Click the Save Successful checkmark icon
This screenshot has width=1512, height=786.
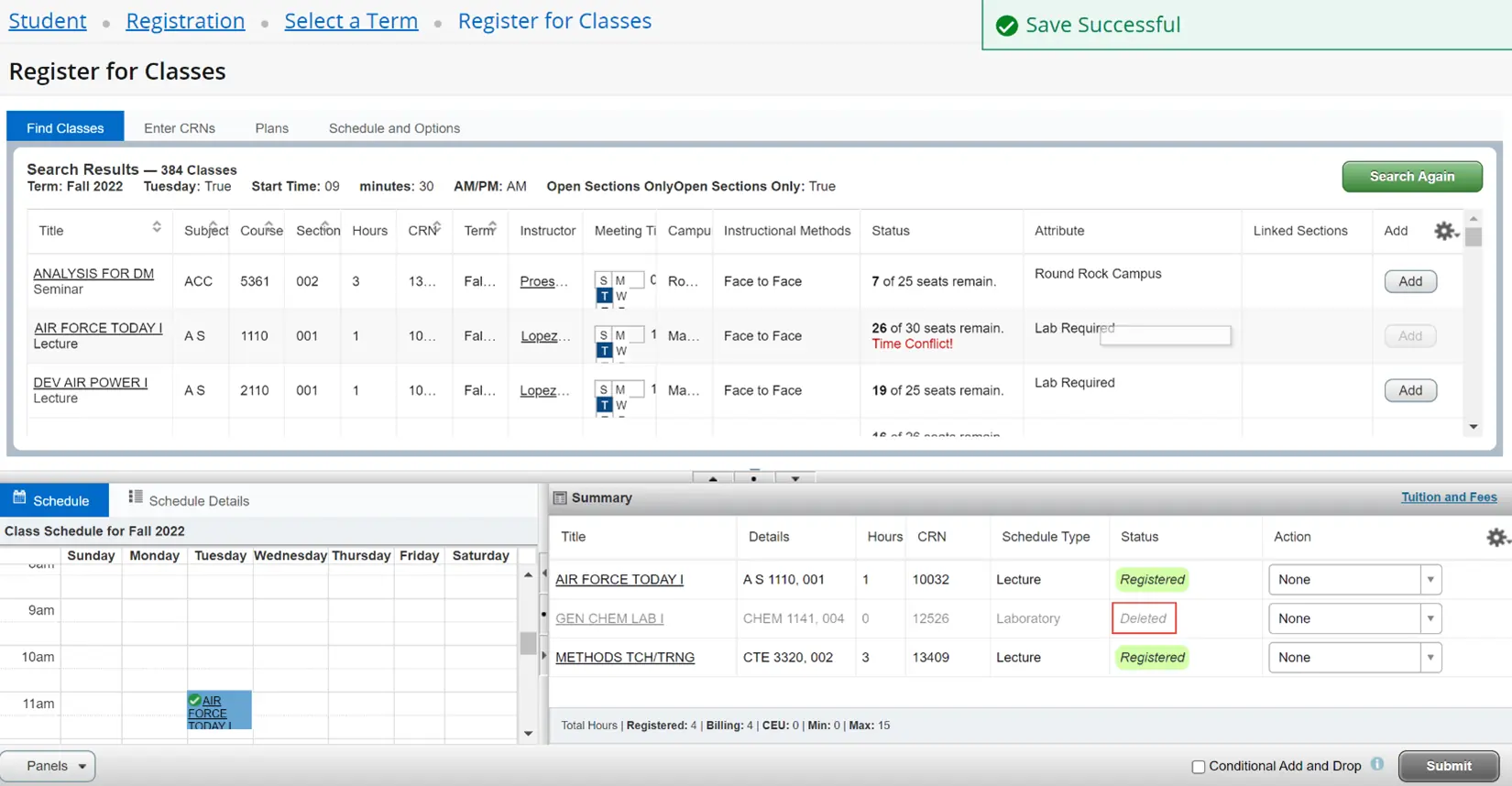(1006, 26)
